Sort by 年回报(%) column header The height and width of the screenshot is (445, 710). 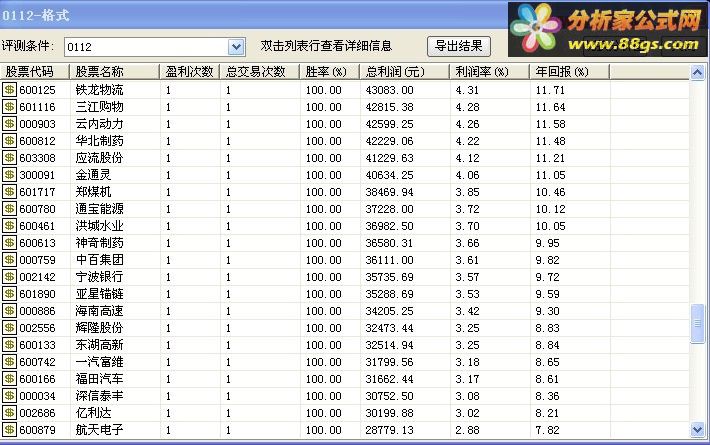pos(570,72)
